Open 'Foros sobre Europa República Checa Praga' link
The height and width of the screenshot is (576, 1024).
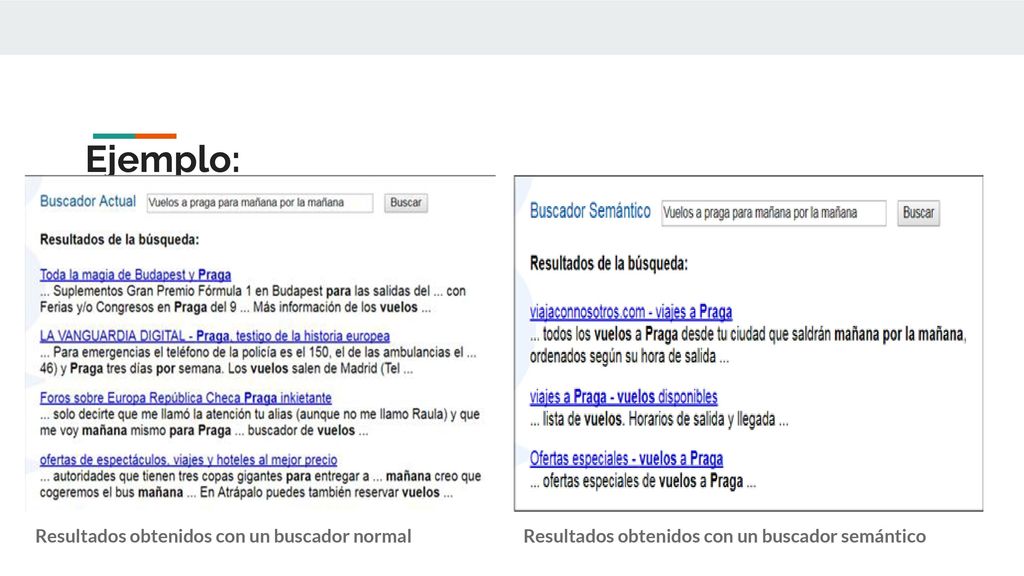[185, 398]
